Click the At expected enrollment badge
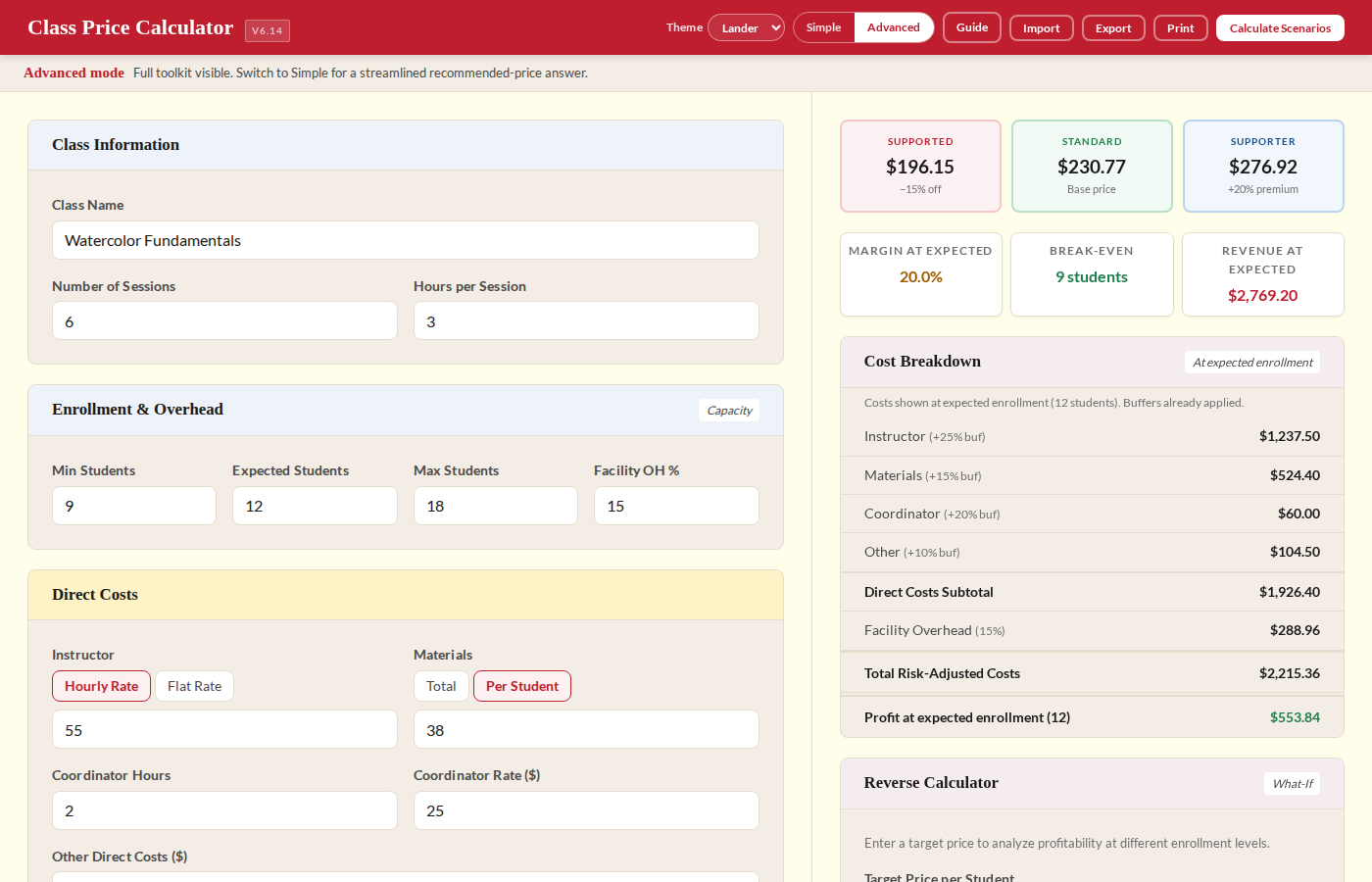1372x882 pixels. [1252, 363]
